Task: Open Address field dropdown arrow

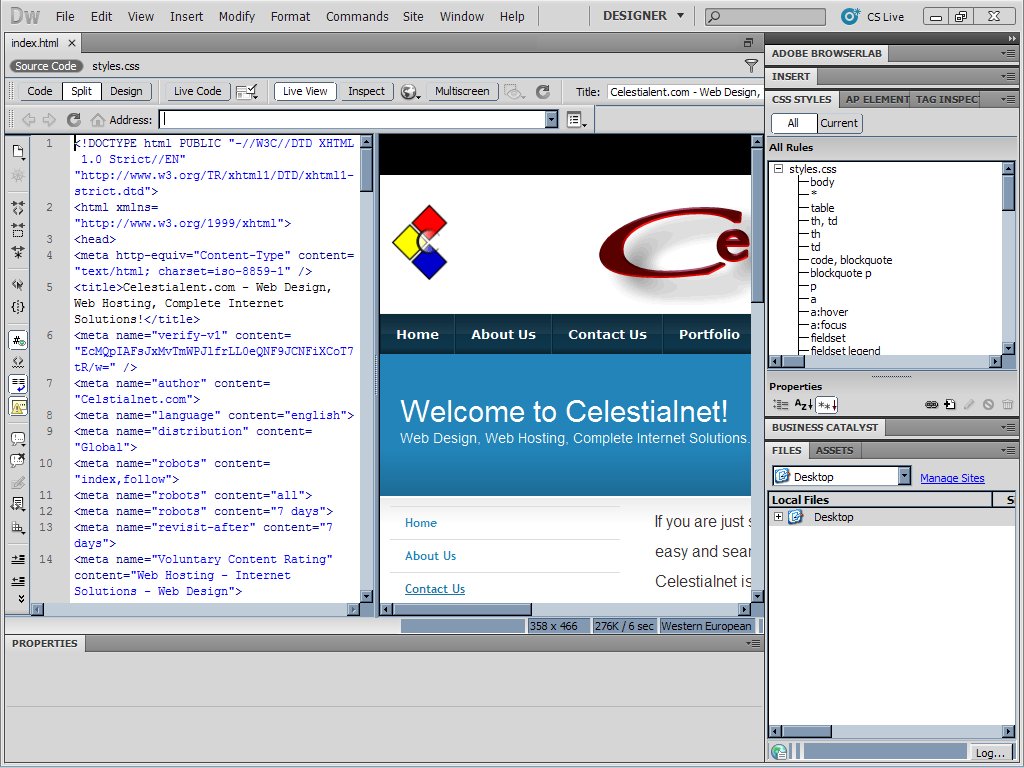Action: click(552, 120)
